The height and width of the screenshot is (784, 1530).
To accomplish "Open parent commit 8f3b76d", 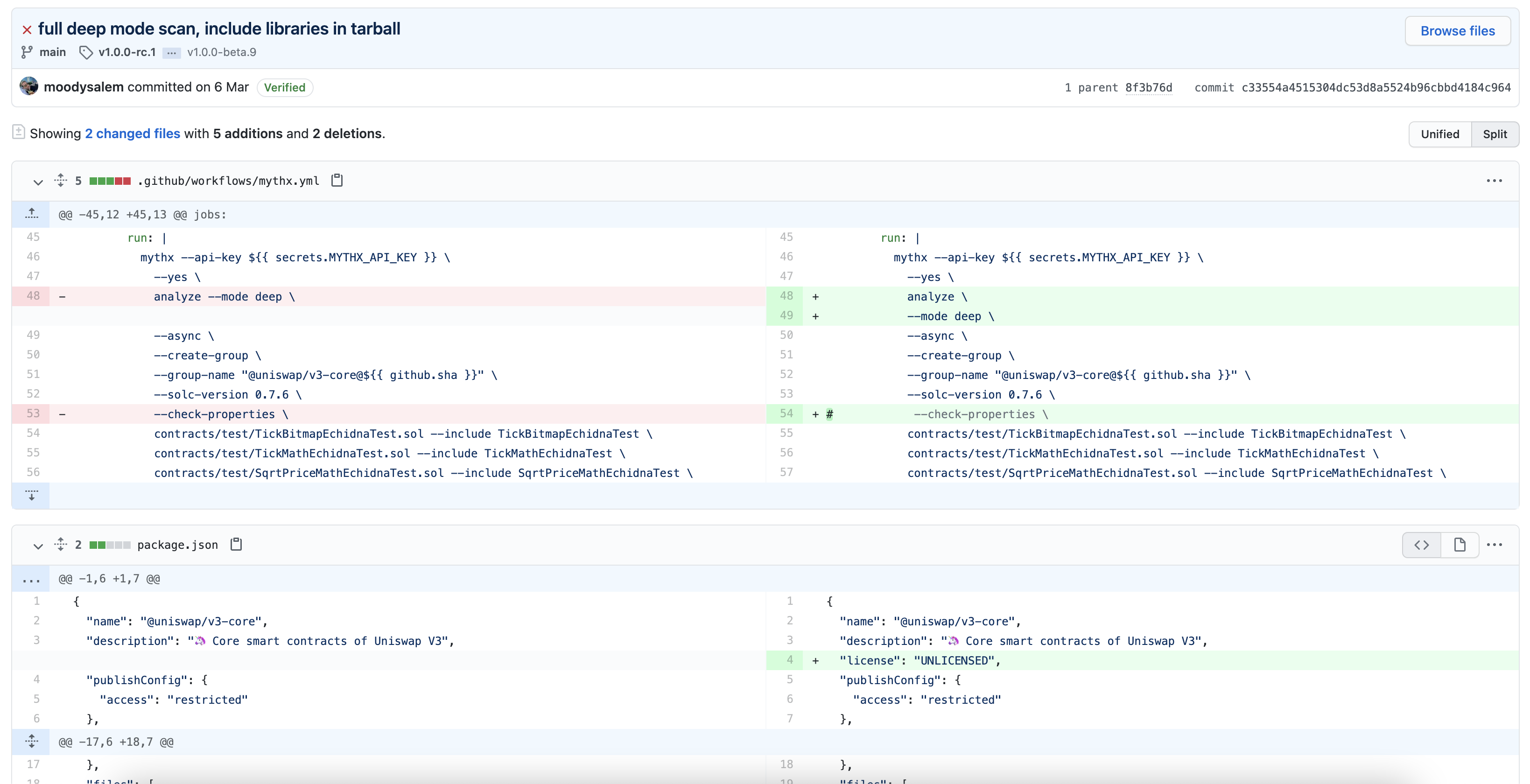I will tap(1148, 88).
